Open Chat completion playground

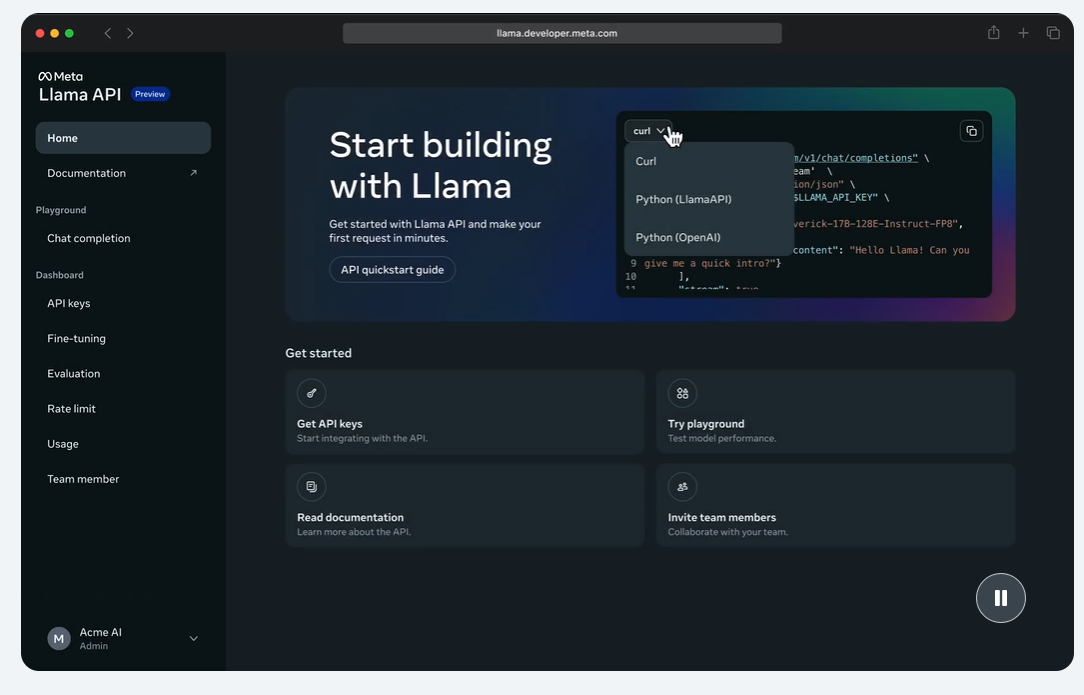[123, 238]
